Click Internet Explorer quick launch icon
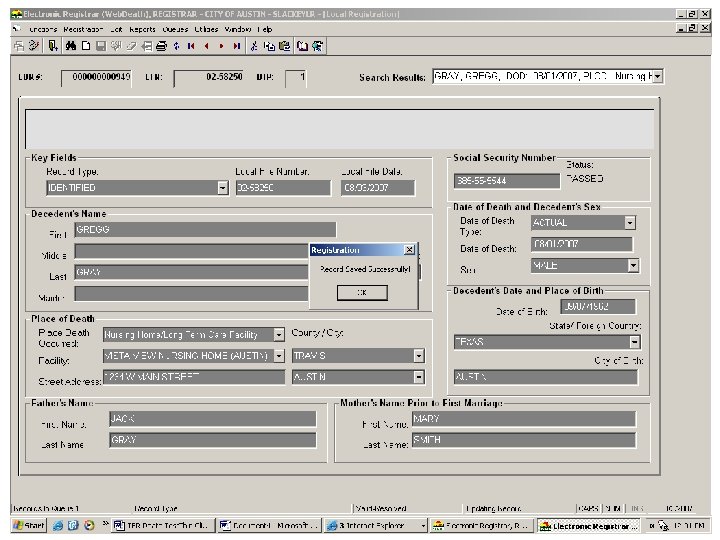720x540 pixels. click(x=58, y=525)
